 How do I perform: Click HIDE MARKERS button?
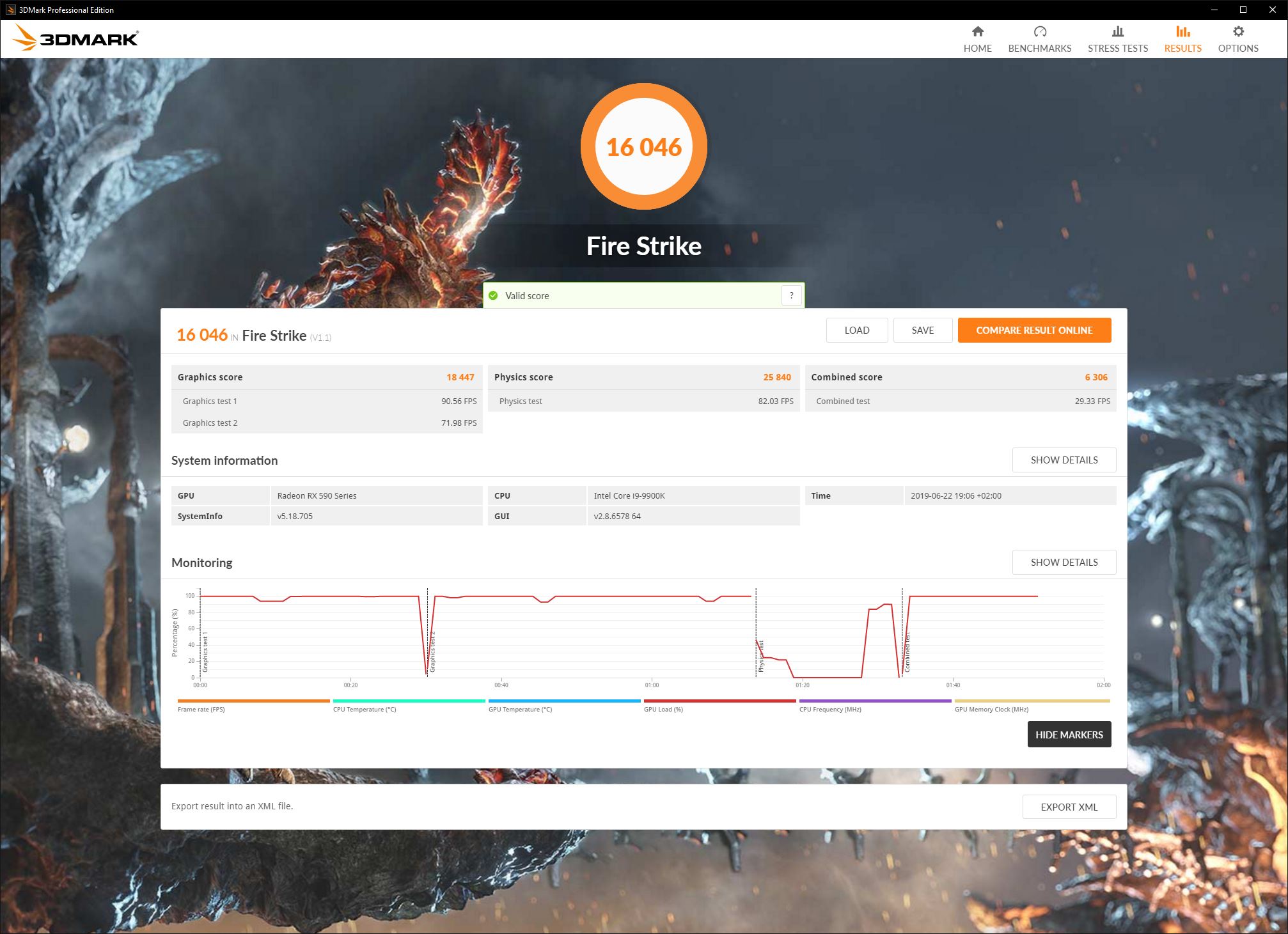[1069, 735]
